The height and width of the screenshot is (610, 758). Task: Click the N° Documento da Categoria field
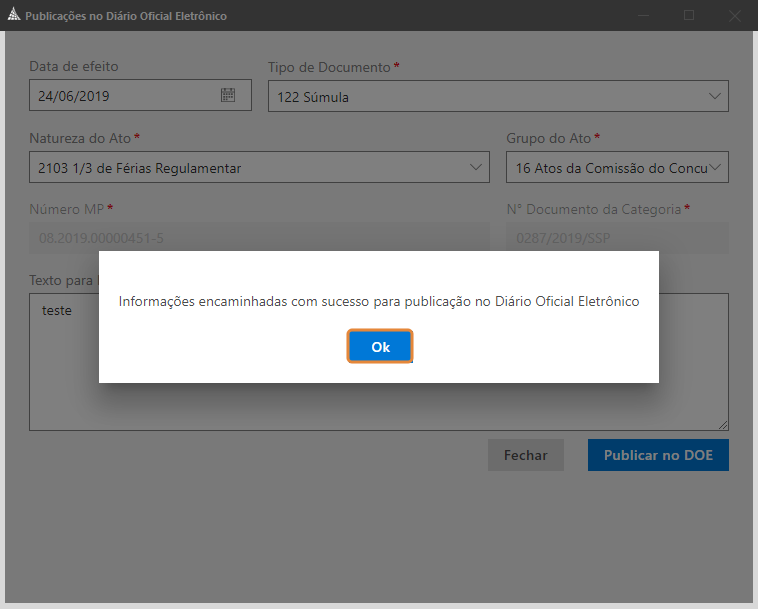click(617, 238)
